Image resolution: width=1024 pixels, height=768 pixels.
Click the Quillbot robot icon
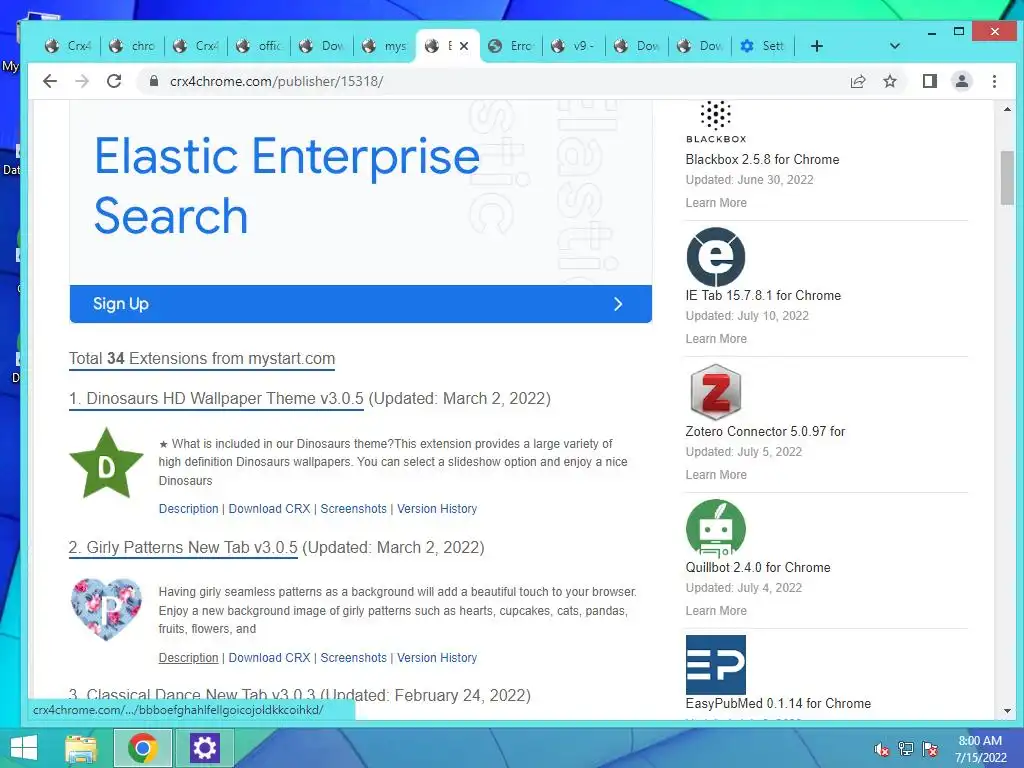(716, 528)
